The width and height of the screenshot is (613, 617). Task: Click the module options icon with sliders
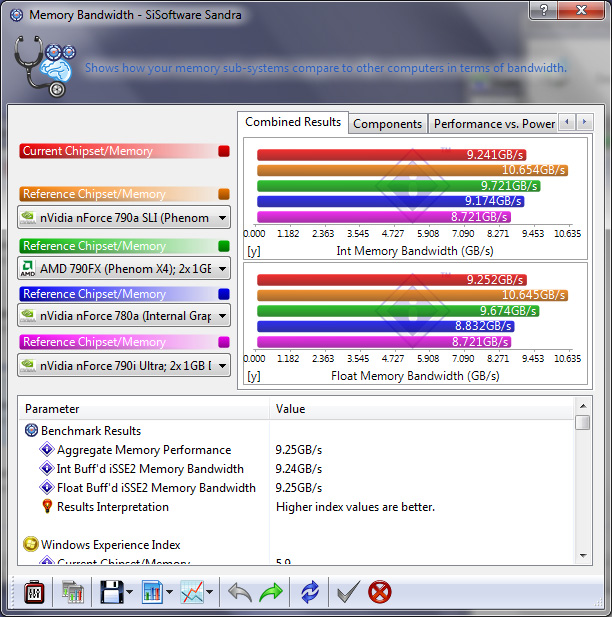coord(34,592)
